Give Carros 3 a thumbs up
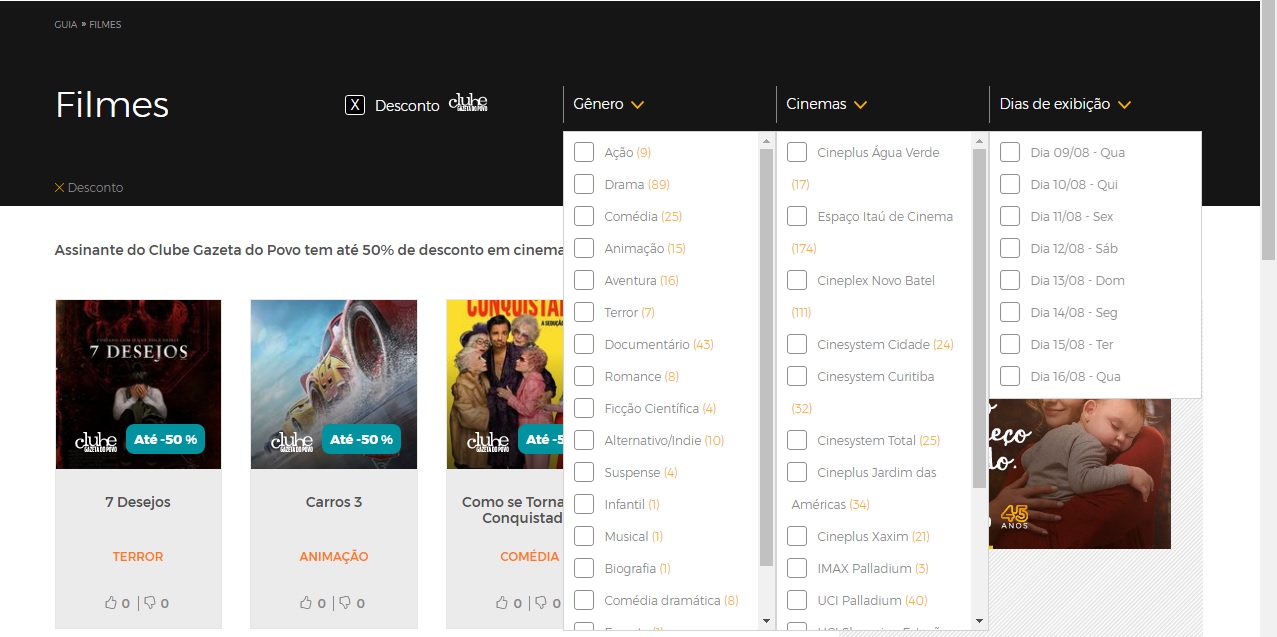Screen dimensions: 1277x637 tap(307, 603)
